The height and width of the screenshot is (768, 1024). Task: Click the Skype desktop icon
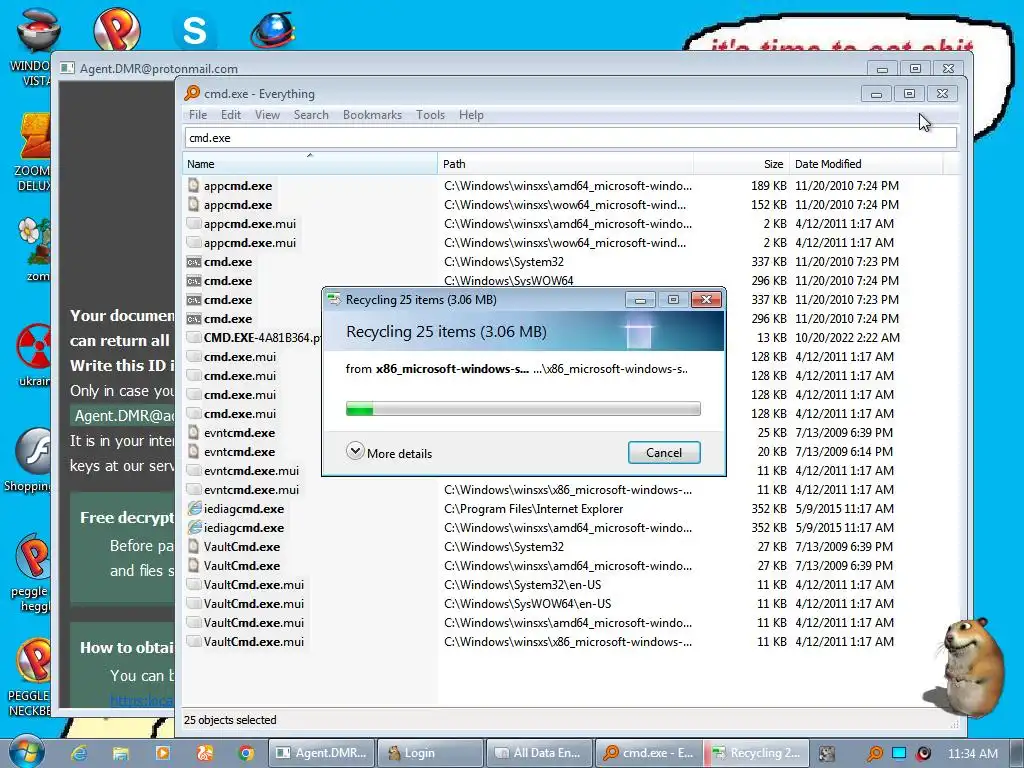coord(195,29)
